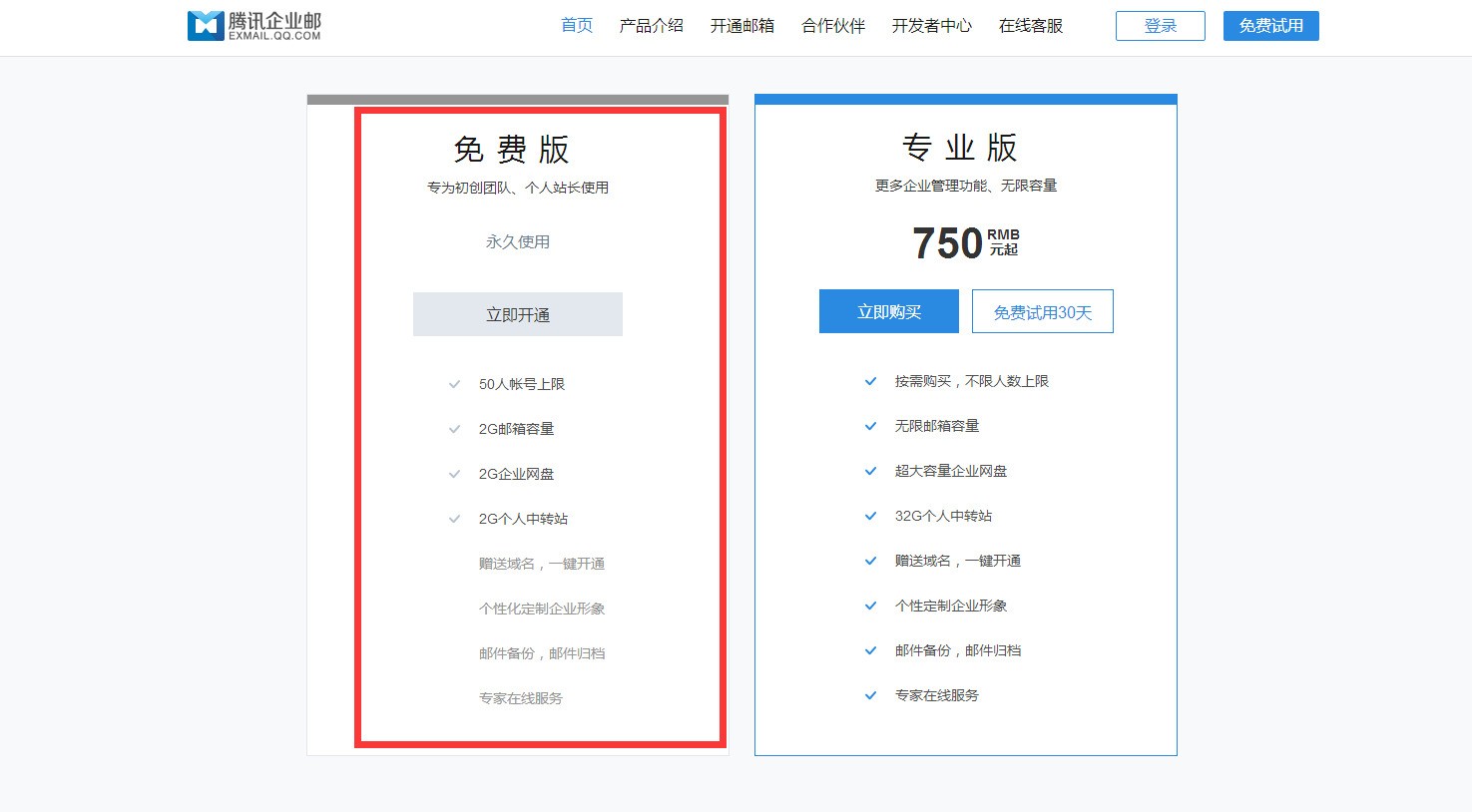Click the 登录 button
The height and width of the screenshot is (812, 1472).
coord(1160,26)
